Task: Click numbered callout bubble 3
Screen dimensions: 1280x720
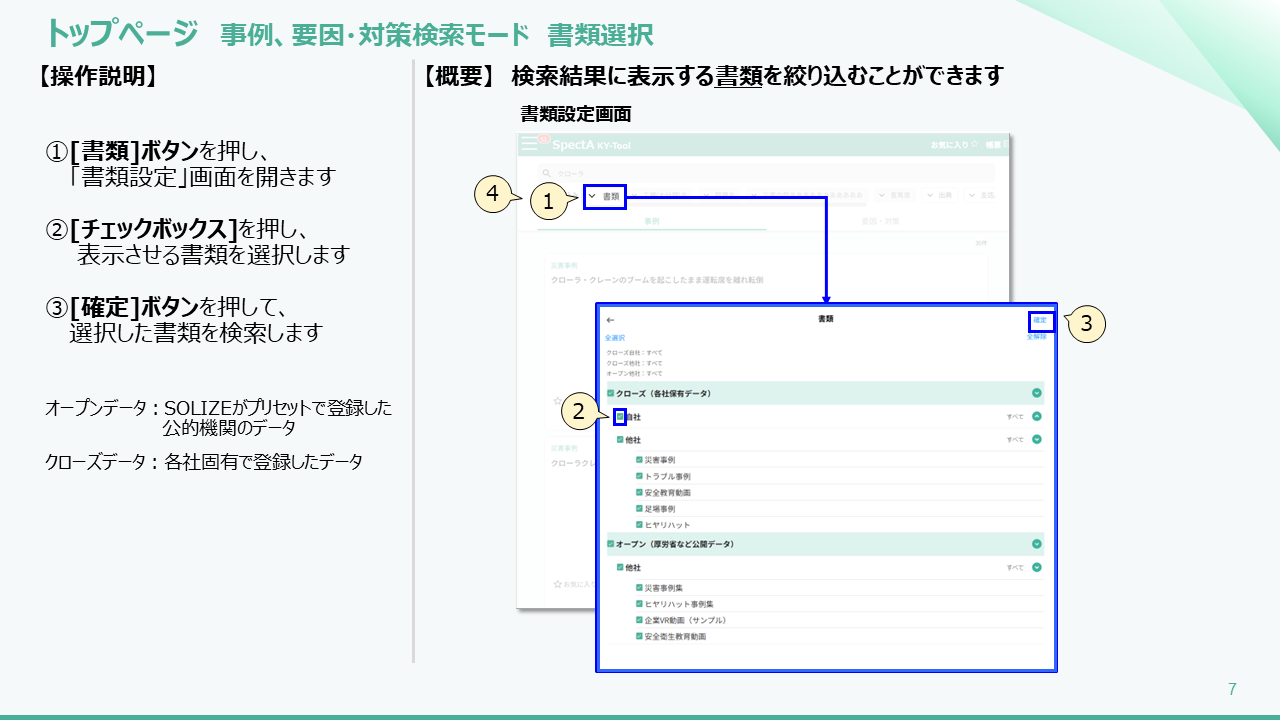Action: coord(1086,324)
